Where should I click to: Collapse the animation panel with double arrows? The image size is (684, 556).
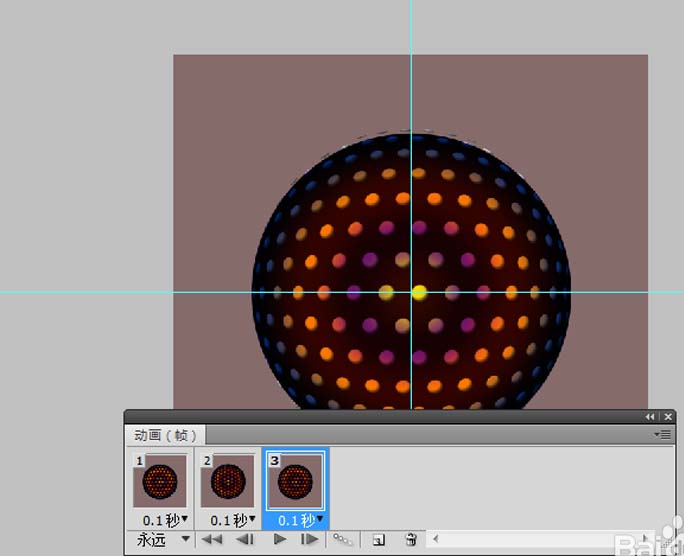[x=651, y=417]
